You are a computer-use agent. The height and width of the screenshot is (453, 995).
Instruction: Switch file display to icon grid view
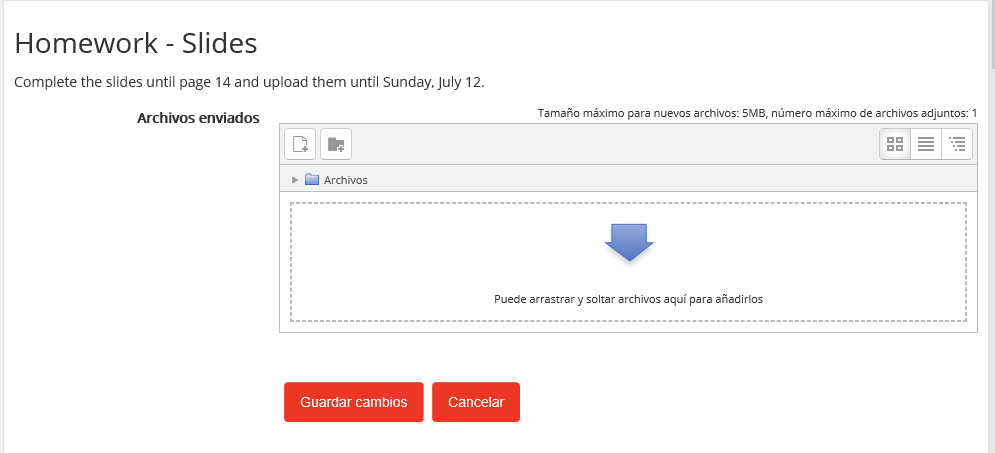[895, 144]
